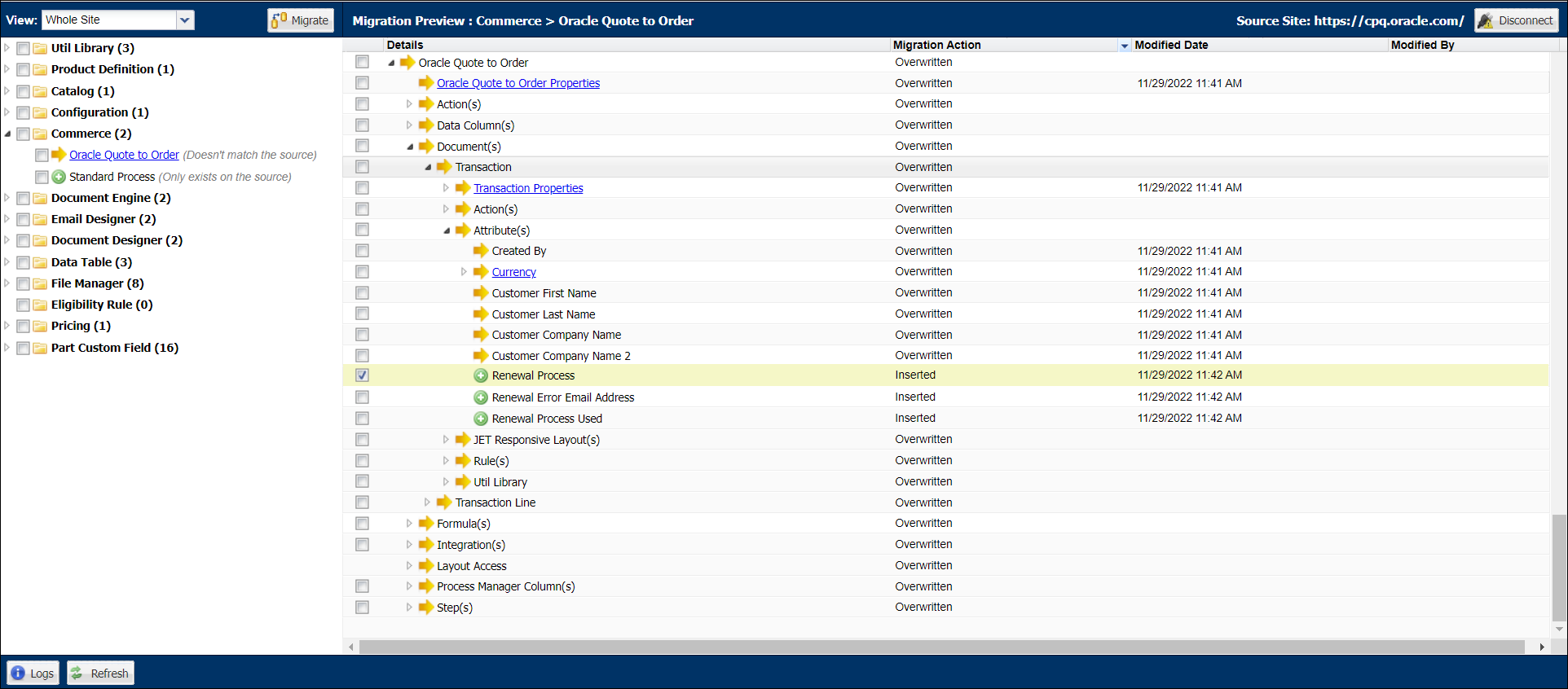The image size is (1568, 689).
Task: Click the Migration Action column header
Action: [1004, 45]
